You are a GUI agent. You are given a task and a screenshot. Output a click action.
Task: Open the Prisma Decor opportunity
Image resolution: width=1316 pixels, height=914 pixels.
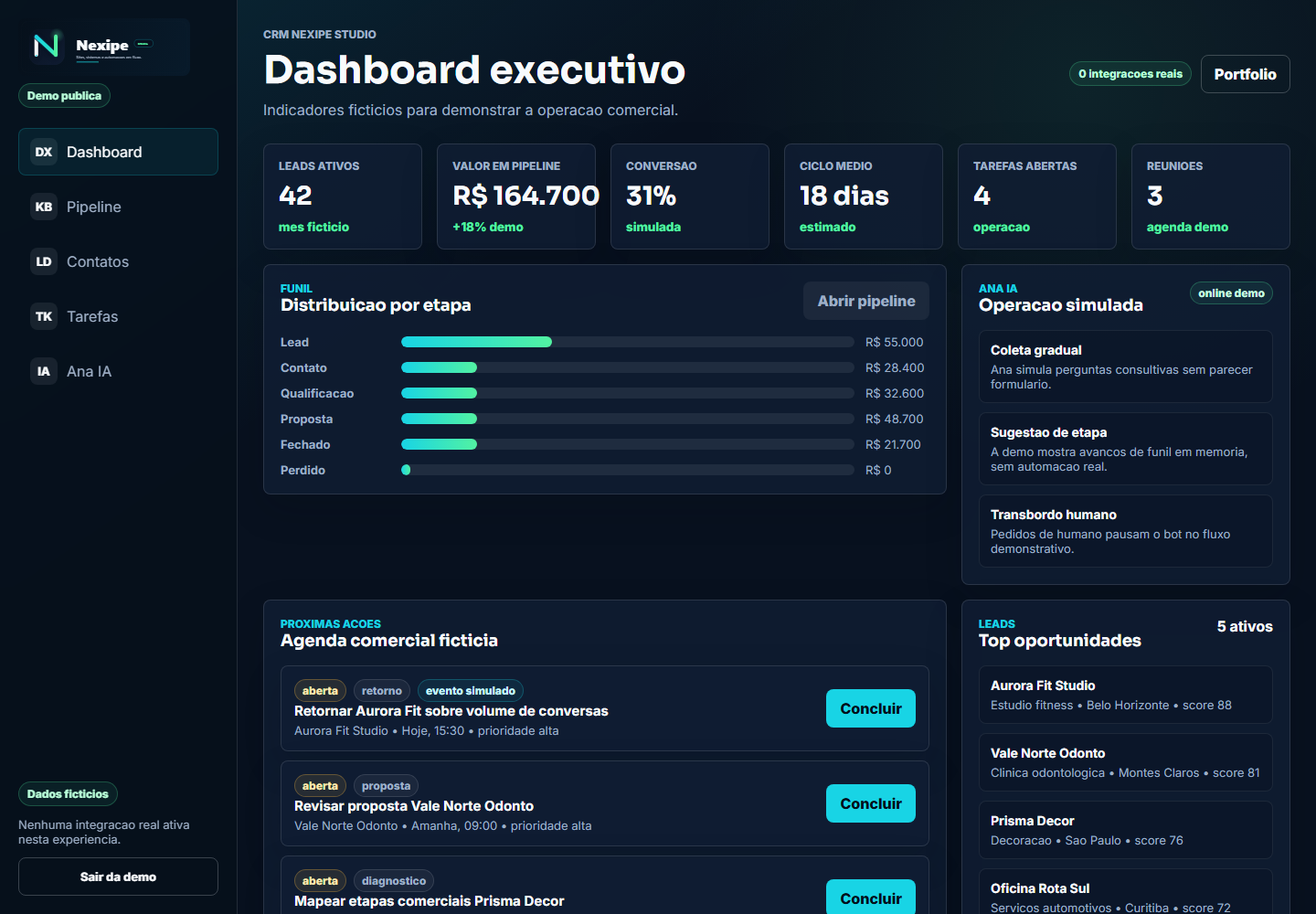1126,830
